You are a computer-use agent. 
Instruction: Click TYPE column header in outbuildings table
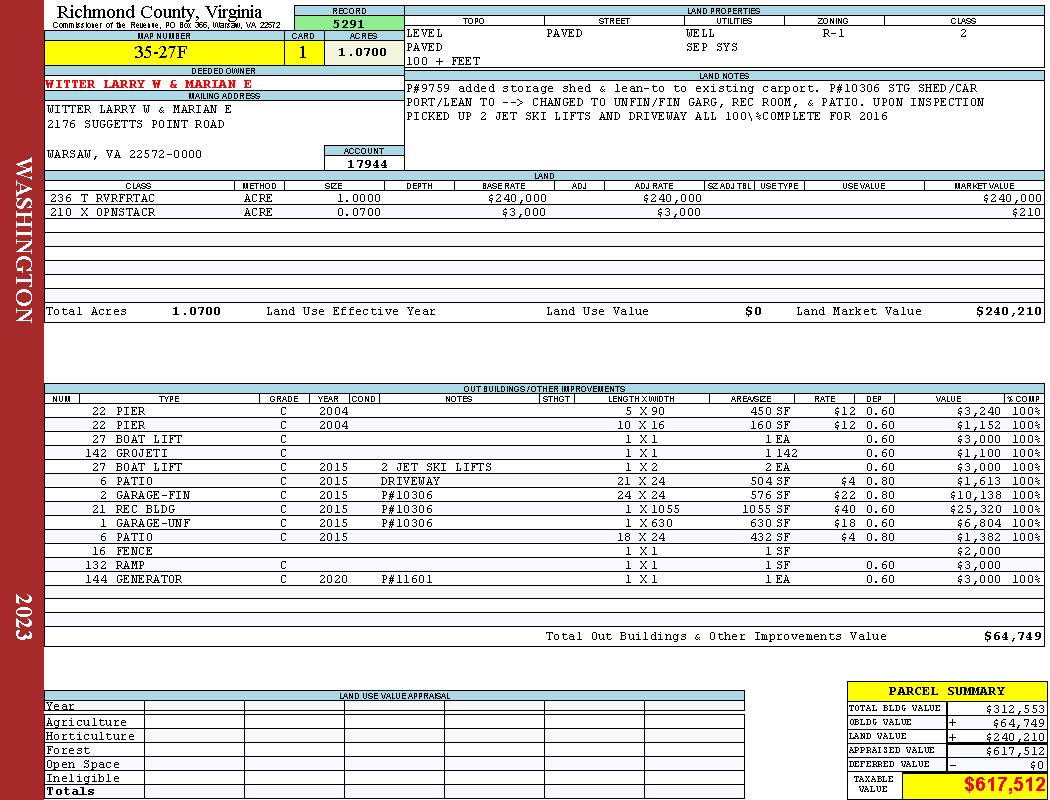[169, 399]
